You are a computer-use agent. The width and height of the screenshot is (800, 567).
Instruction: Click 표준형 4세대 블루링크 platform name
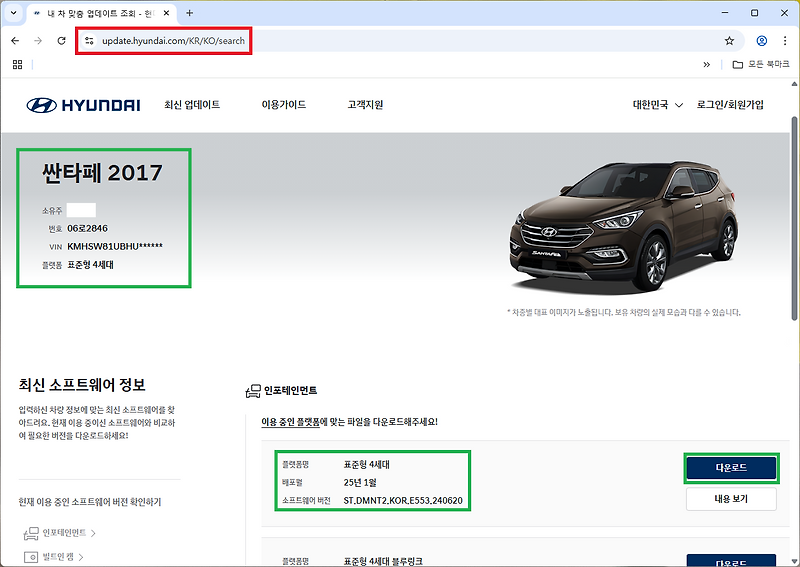click(383, 561)
